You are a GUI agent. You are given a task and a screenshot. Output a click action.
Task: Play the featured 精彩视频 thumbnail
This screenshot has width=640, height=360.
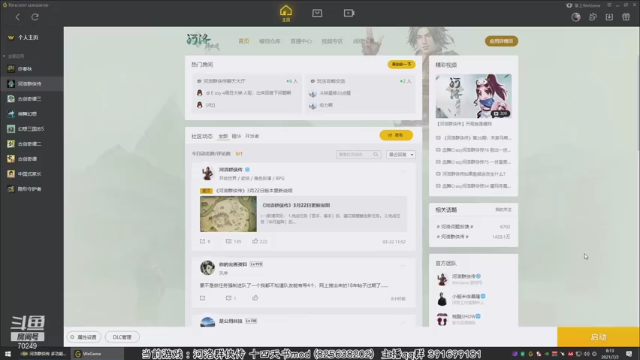click(x=473, y=96)
